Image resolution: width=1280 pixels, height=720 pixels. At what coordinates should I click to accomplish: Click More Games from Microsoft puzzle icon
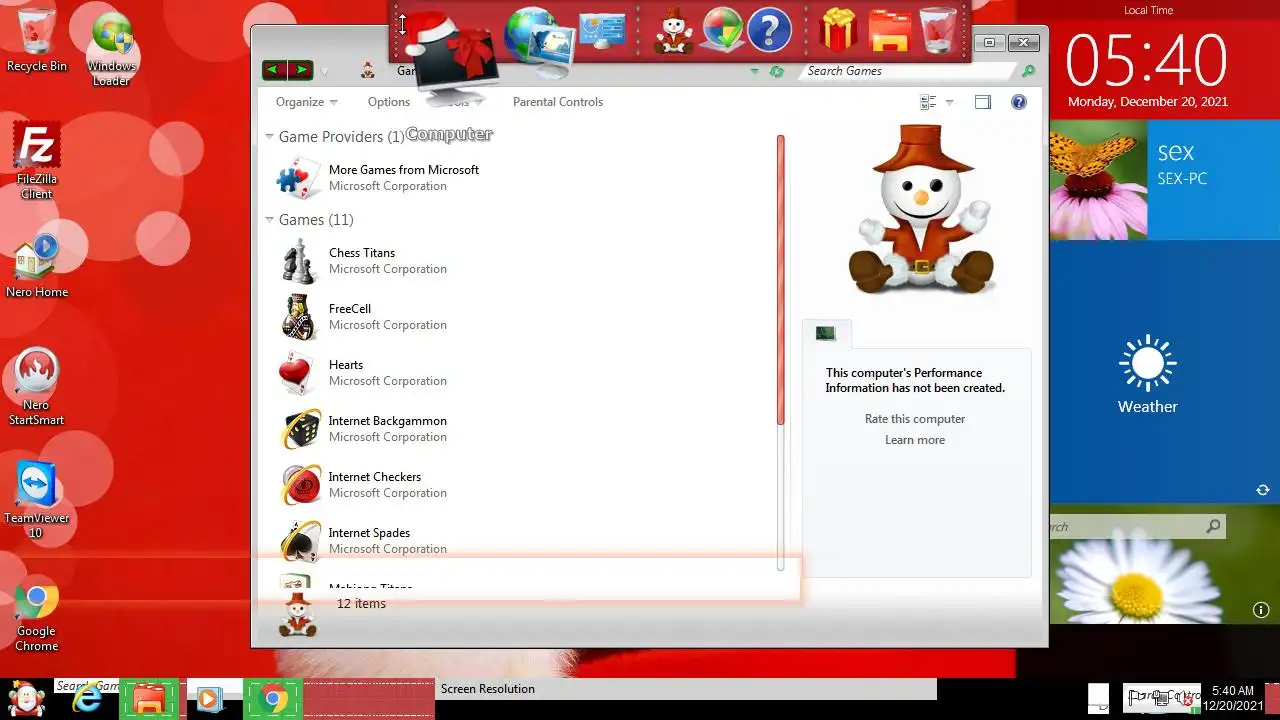[298, 178]
